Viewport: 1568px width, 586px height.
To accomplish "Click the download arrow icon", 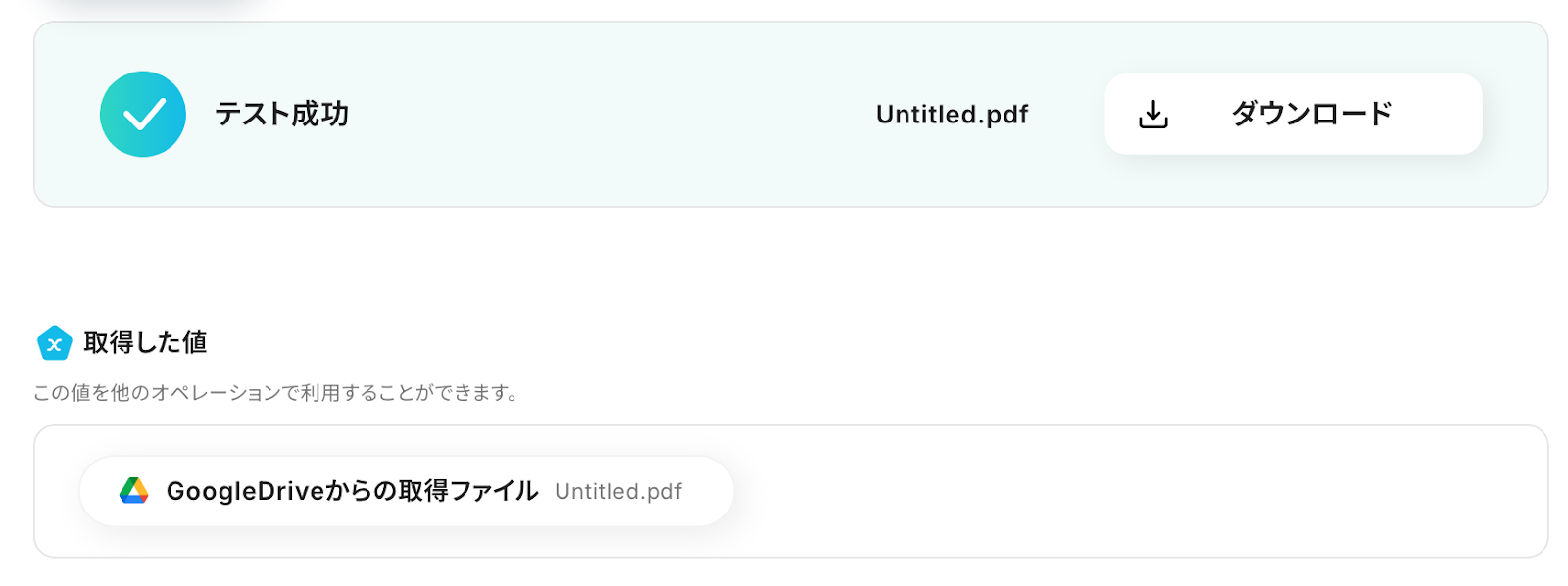I will click(x=1153, y=115).
